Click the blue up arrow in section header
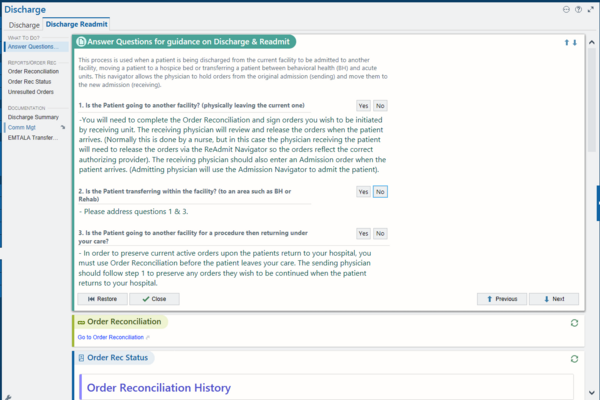The height and width of the screenshot is (400, 600). (566, 43)
